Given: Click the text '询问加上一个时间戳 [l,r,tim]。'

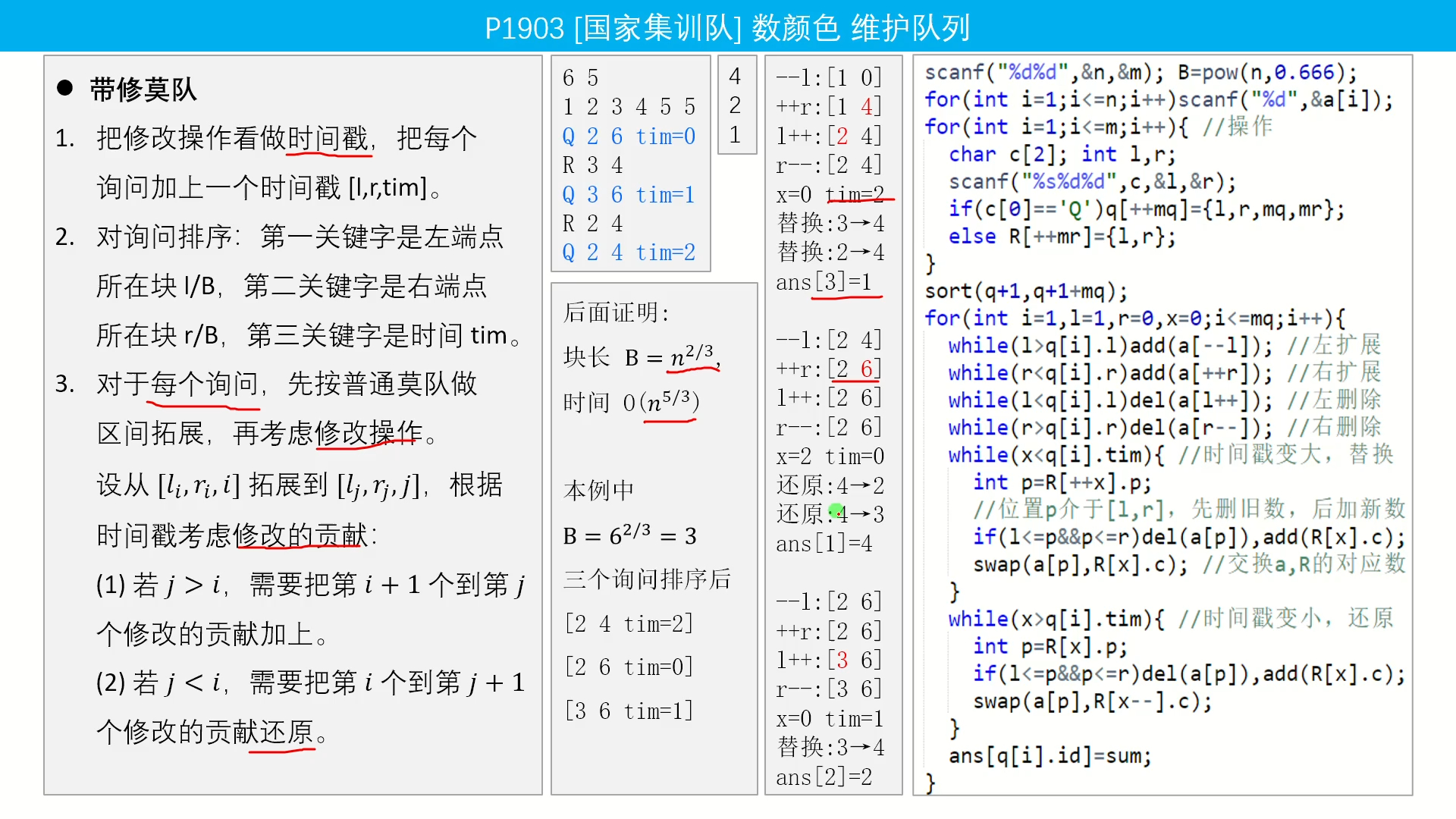Looking at the screenshot, I should 269,187.
